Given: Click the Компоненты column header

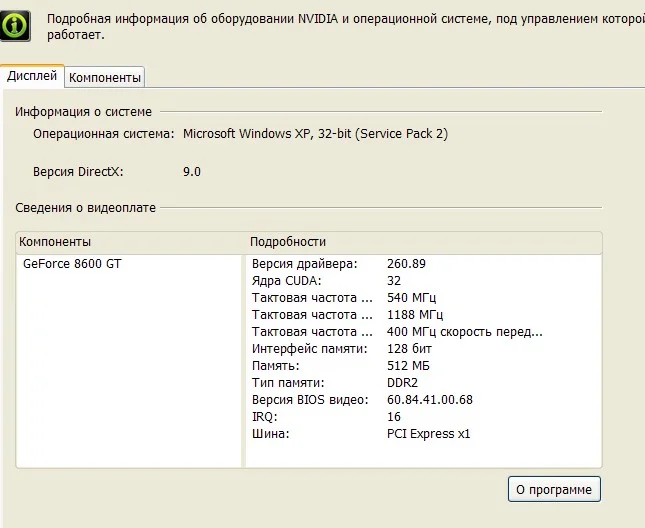Looking at the screenshot, I should 55,241.
